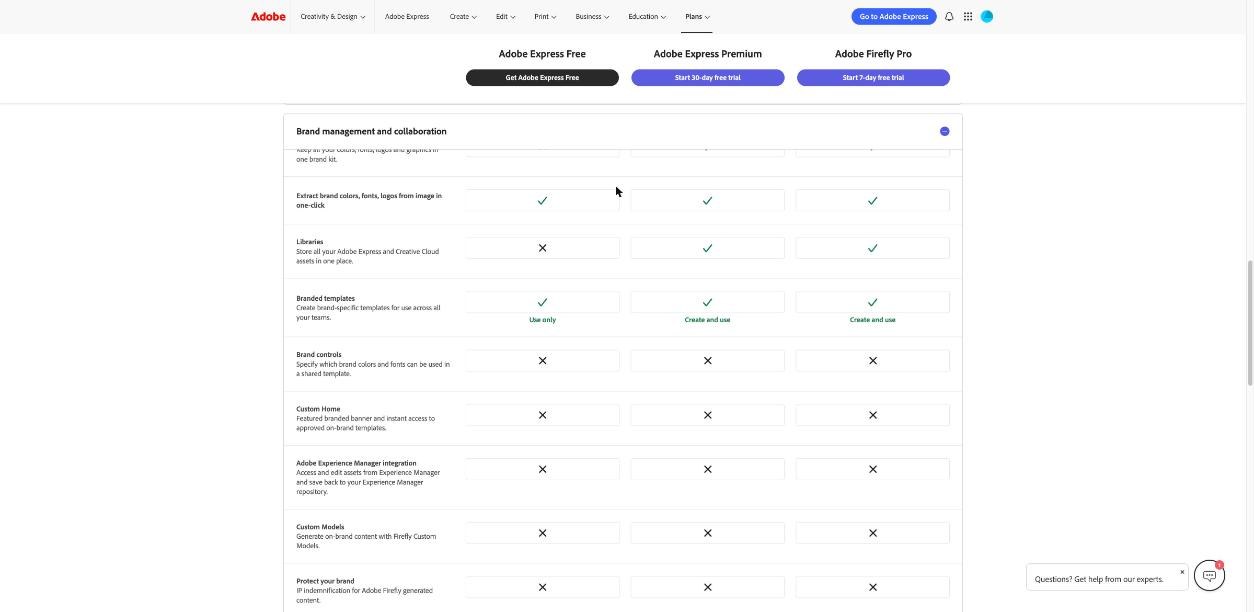The image size is (1254, 612).
Task: Click Get Adobe Express Free button
Action: pyautogui.click(x=542, y=77)
